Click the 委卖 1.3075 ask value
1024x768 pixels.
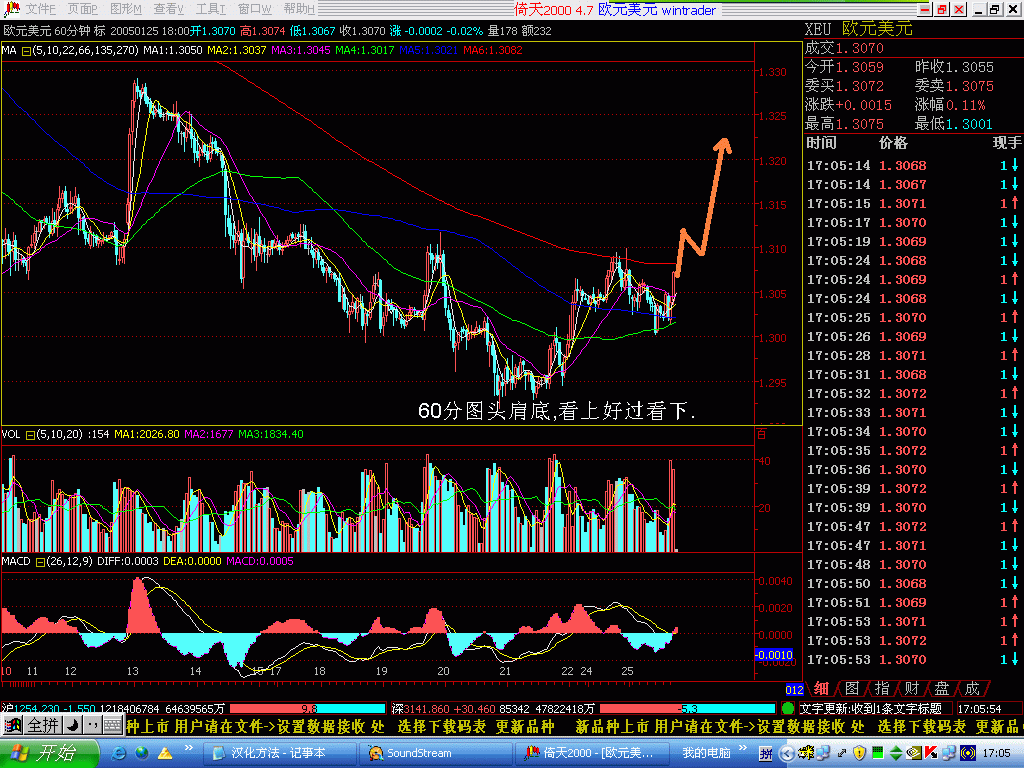click(953, 86)
